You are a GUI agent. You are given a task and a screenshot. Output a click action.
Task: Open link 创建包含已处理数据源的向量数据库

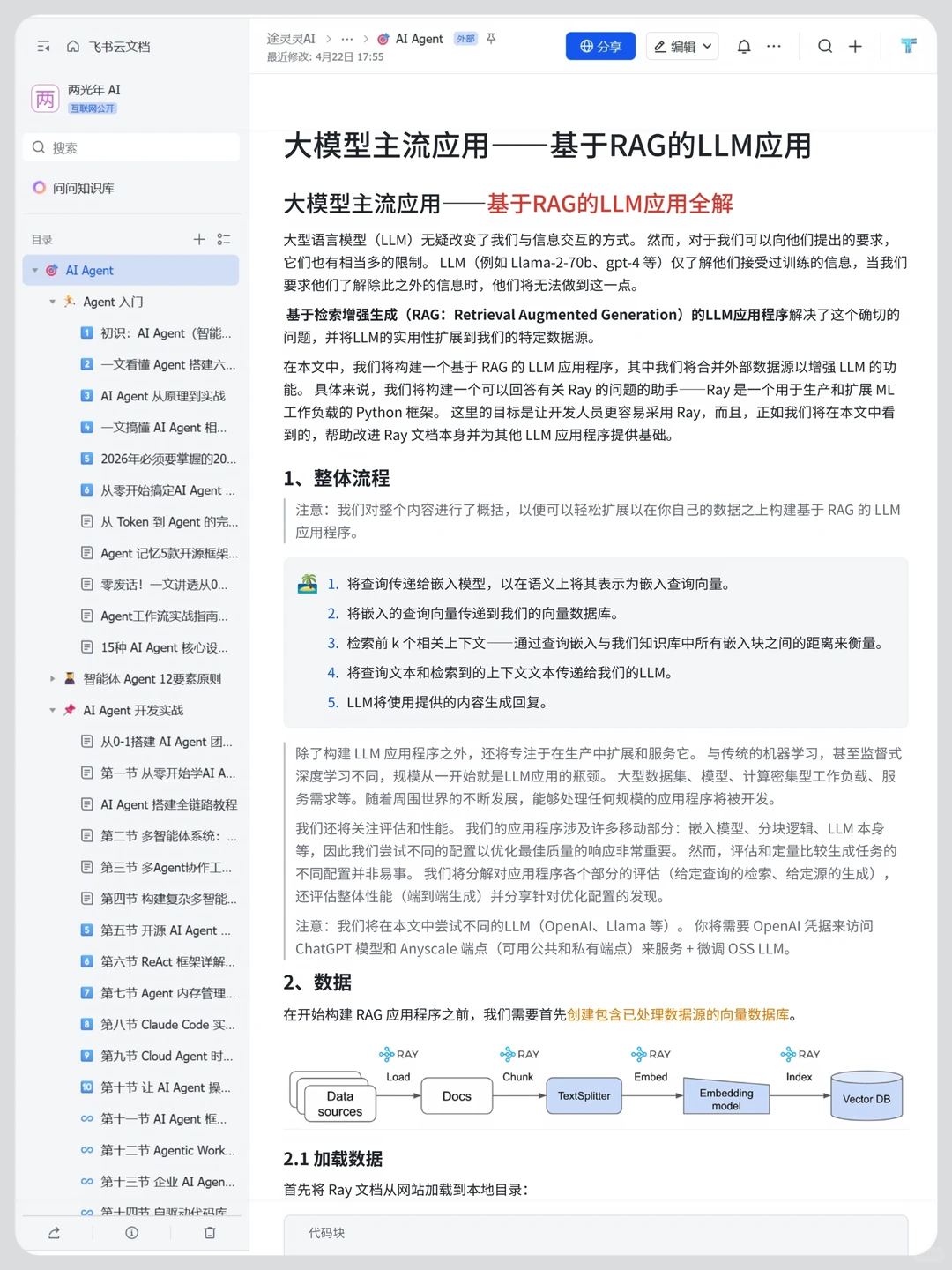point(678,1014)
